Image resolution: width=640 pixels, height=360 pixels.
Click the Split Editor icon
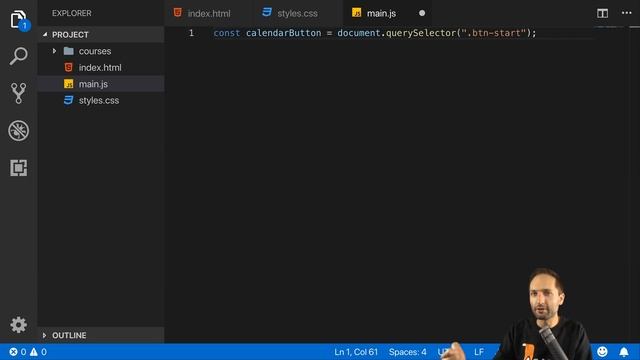click(x=602, y=13)
